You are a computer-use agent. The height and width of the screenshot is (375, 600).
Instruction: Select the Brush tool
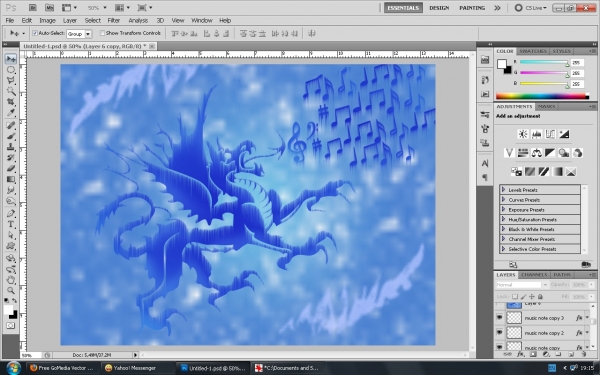pyautogui.click(x=11, y=136)
